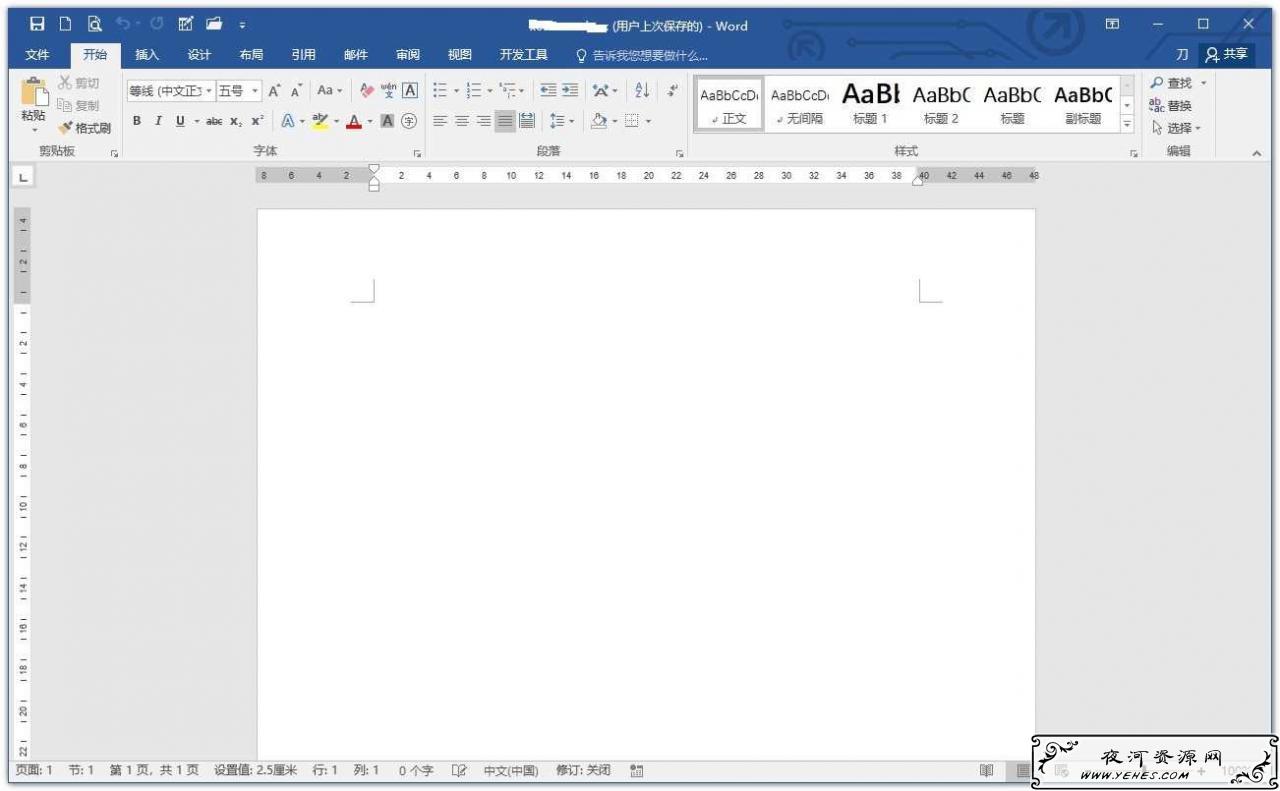The height and width of the screenshot is (791, 1280).
Task: Open the File (文件) tab
Action: pos(37,55)
